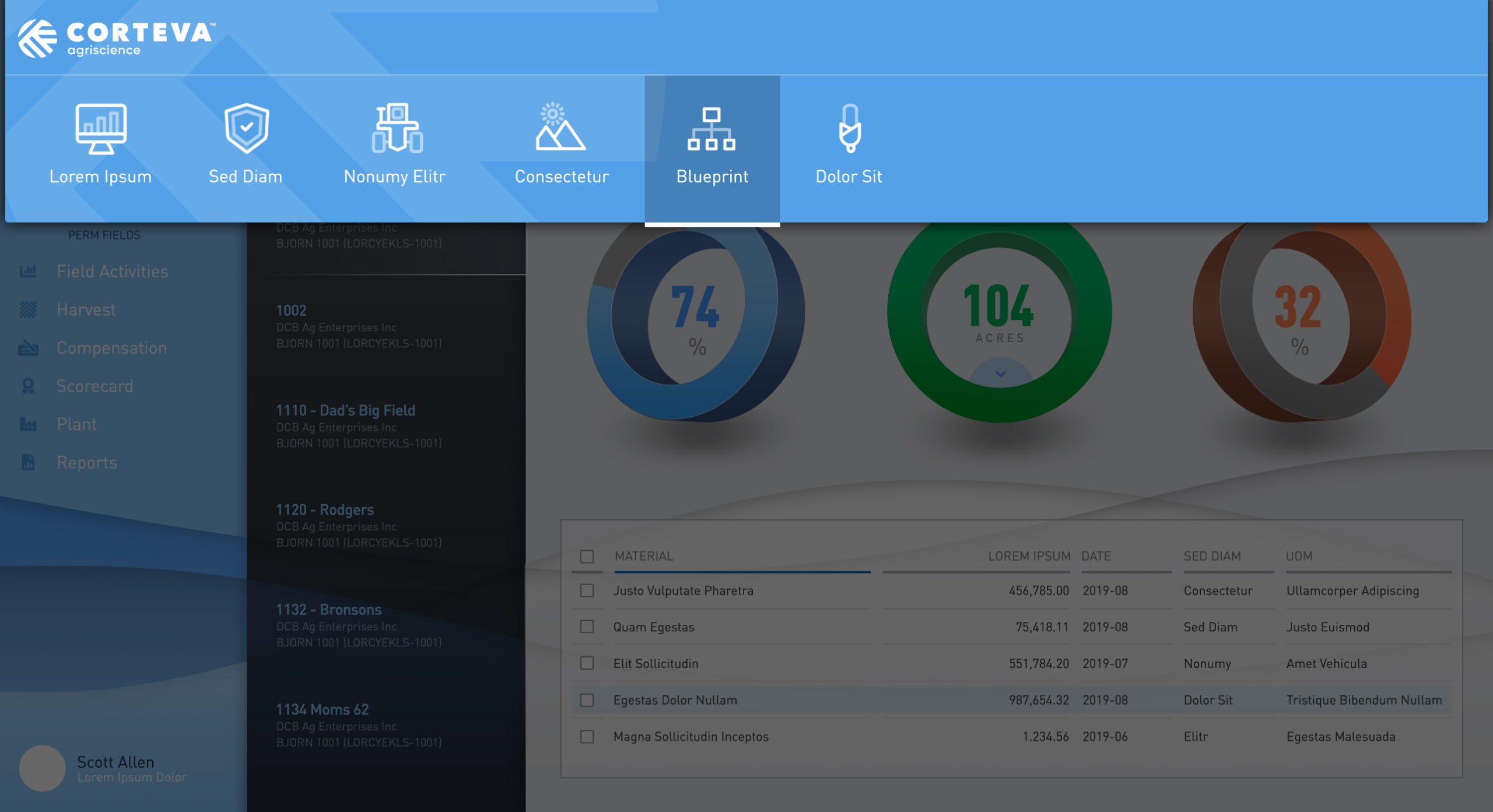The height and width of the screenshot is (812, 1493).
Task: Click Tristique Bibendum Nullam UOM cell
Action: click(x=1364, y=700)
